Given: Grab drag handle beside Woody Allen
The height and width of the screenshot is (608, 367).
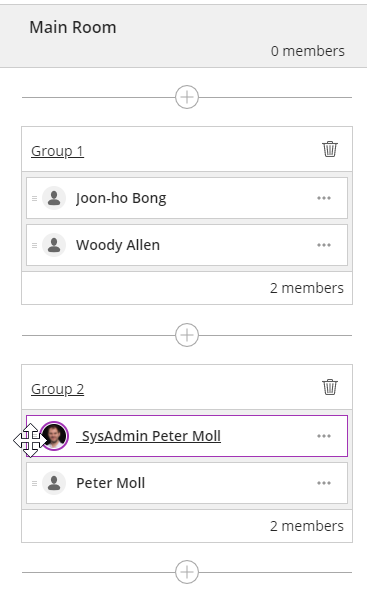Looking at the screenshot, I should (x=35, y=245).
